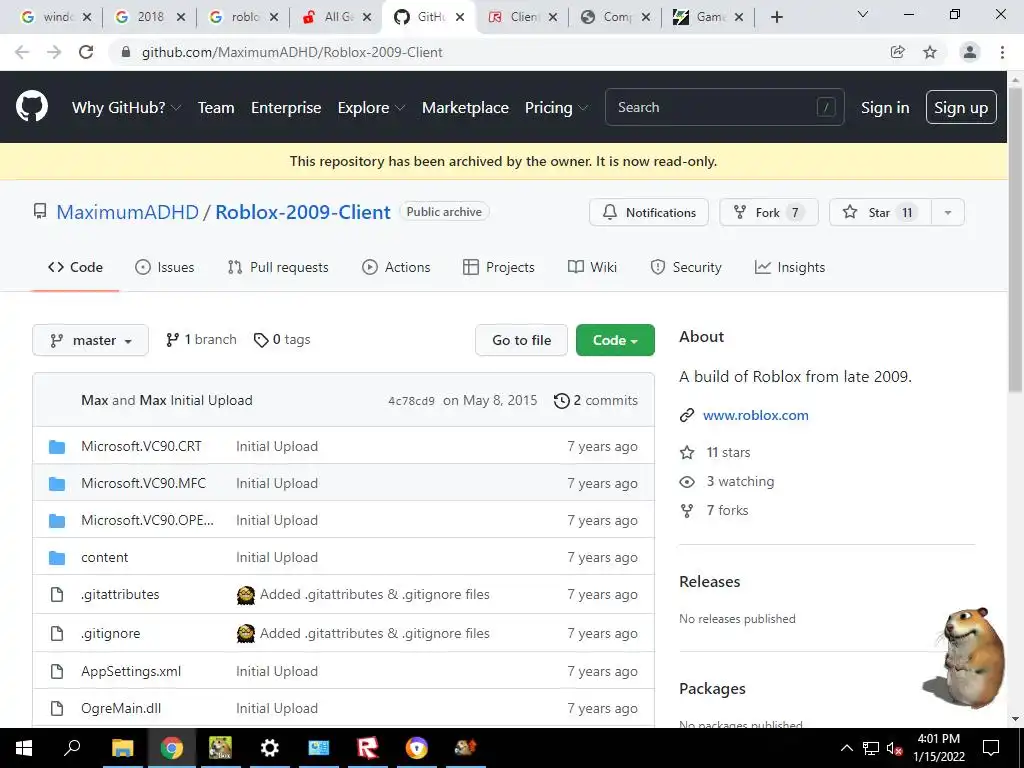1024x768 pixels.
Task: Open the Windows Start menu
Action: point(24,748)
